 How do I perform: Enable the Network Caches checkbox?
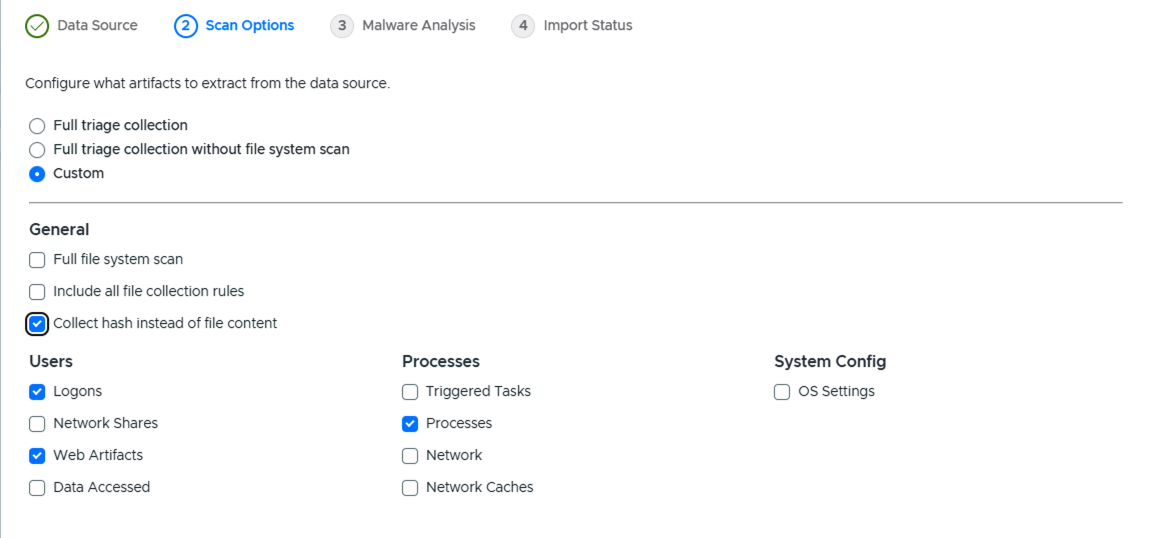(410, 487)
